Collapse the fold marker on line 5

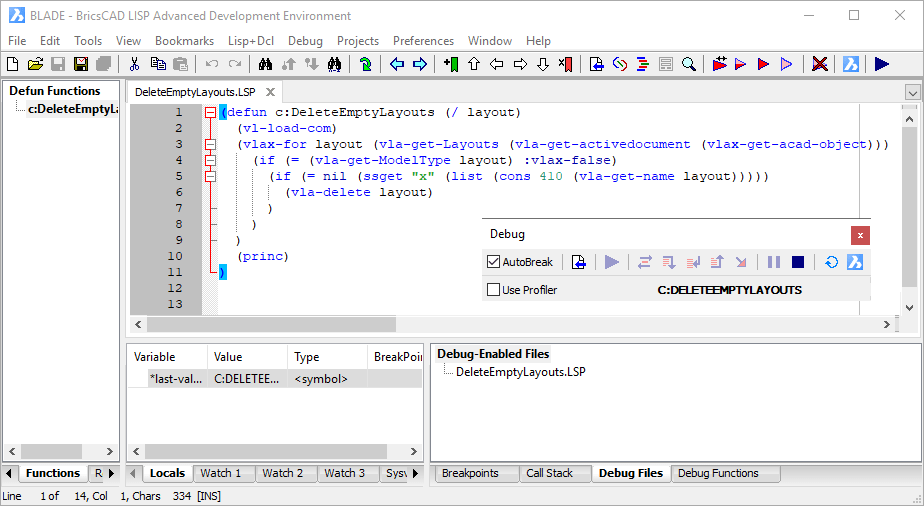point(210,176)
